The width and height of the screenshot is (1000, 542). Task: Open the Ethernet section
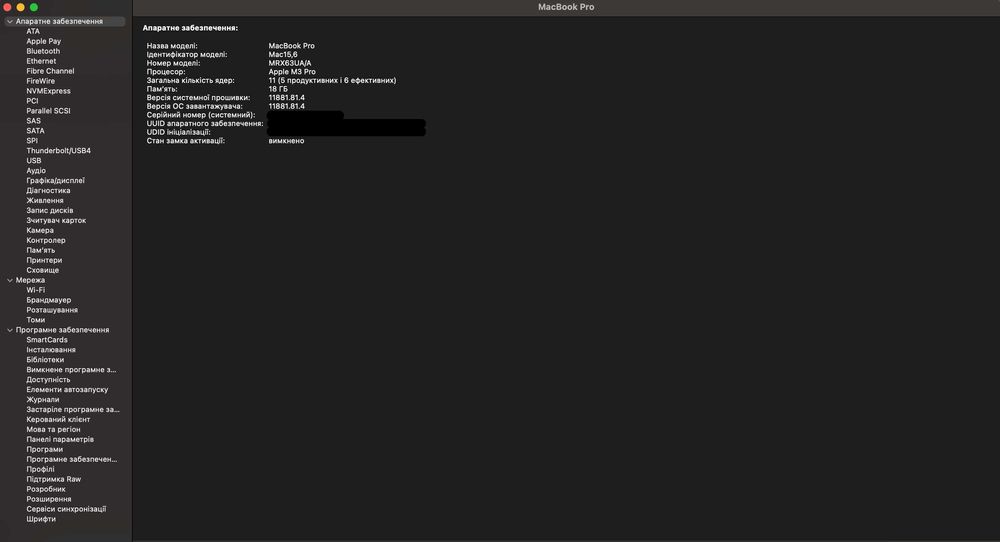click(x=41, y=61)
